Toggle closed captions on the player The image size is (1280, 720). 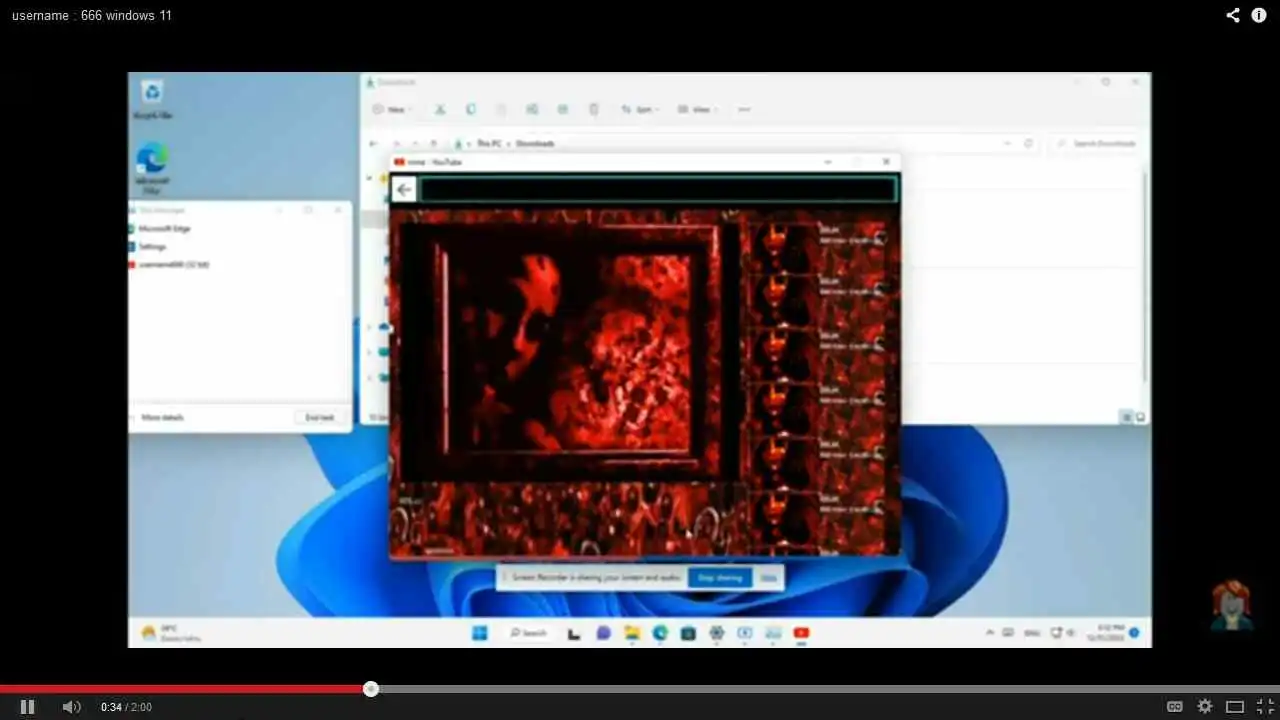(1175, 707)
